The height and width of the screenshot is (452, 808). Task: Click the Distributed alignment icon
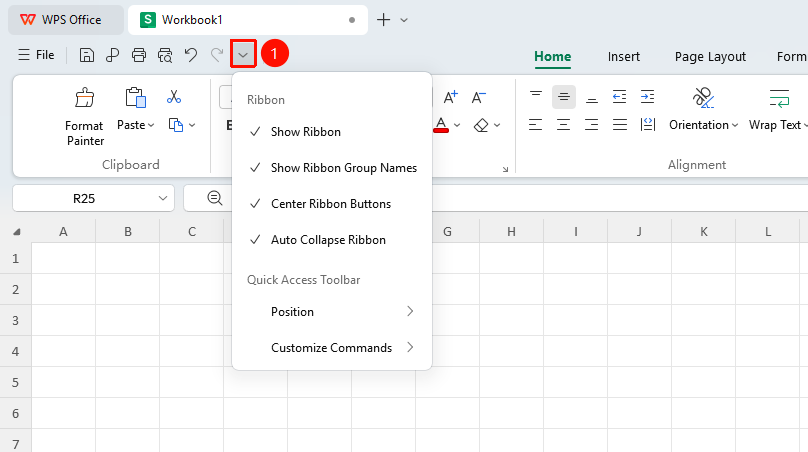pyautogui.click(x=648, y=124)
